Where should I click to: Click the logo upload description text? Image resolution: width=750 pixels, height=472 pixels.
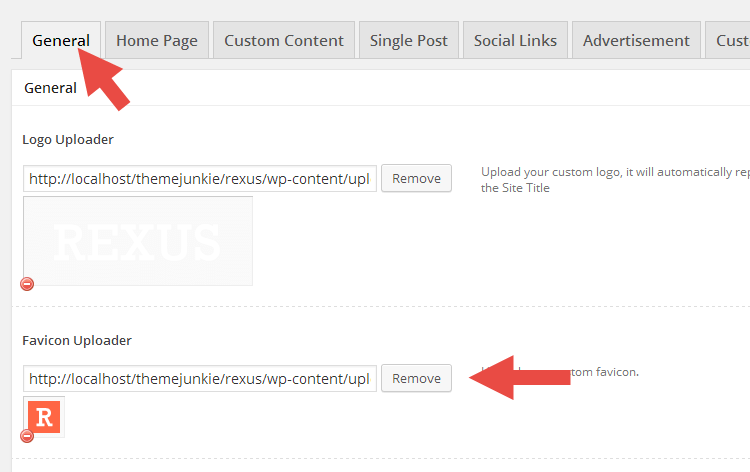coord(615,180)
